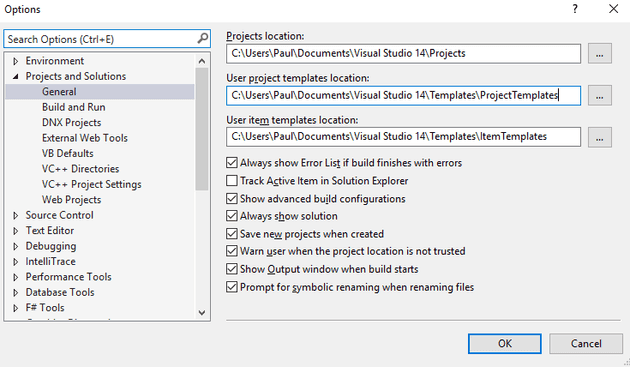This screenshot has width=630, height=367.
Task: Select Build and Run in the tree
Action: click(x=74, y=107)
